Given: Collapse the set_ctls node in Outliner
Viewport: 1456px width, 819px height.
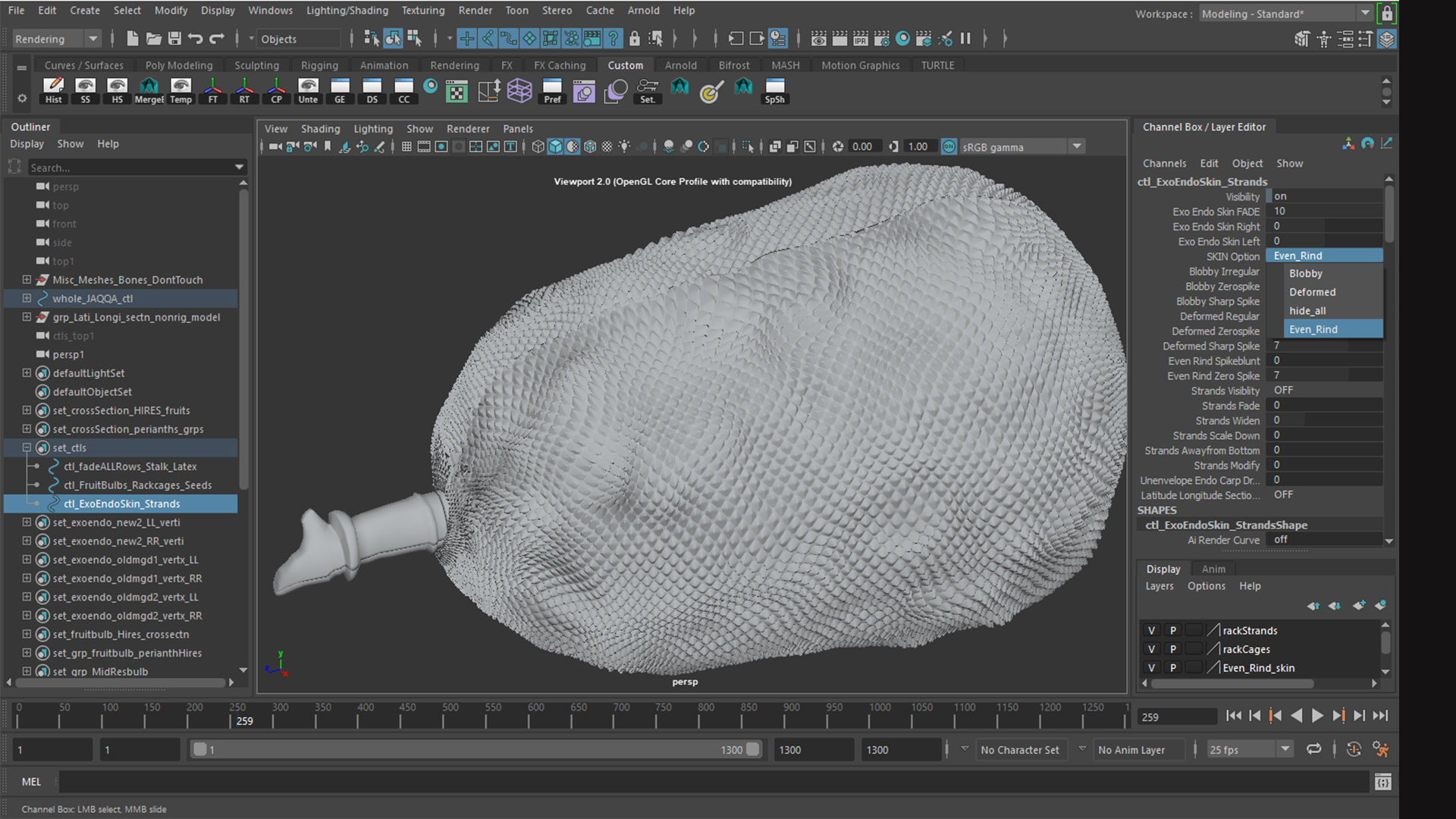Looking at the screenshot, I should click(x=27, y=447).
